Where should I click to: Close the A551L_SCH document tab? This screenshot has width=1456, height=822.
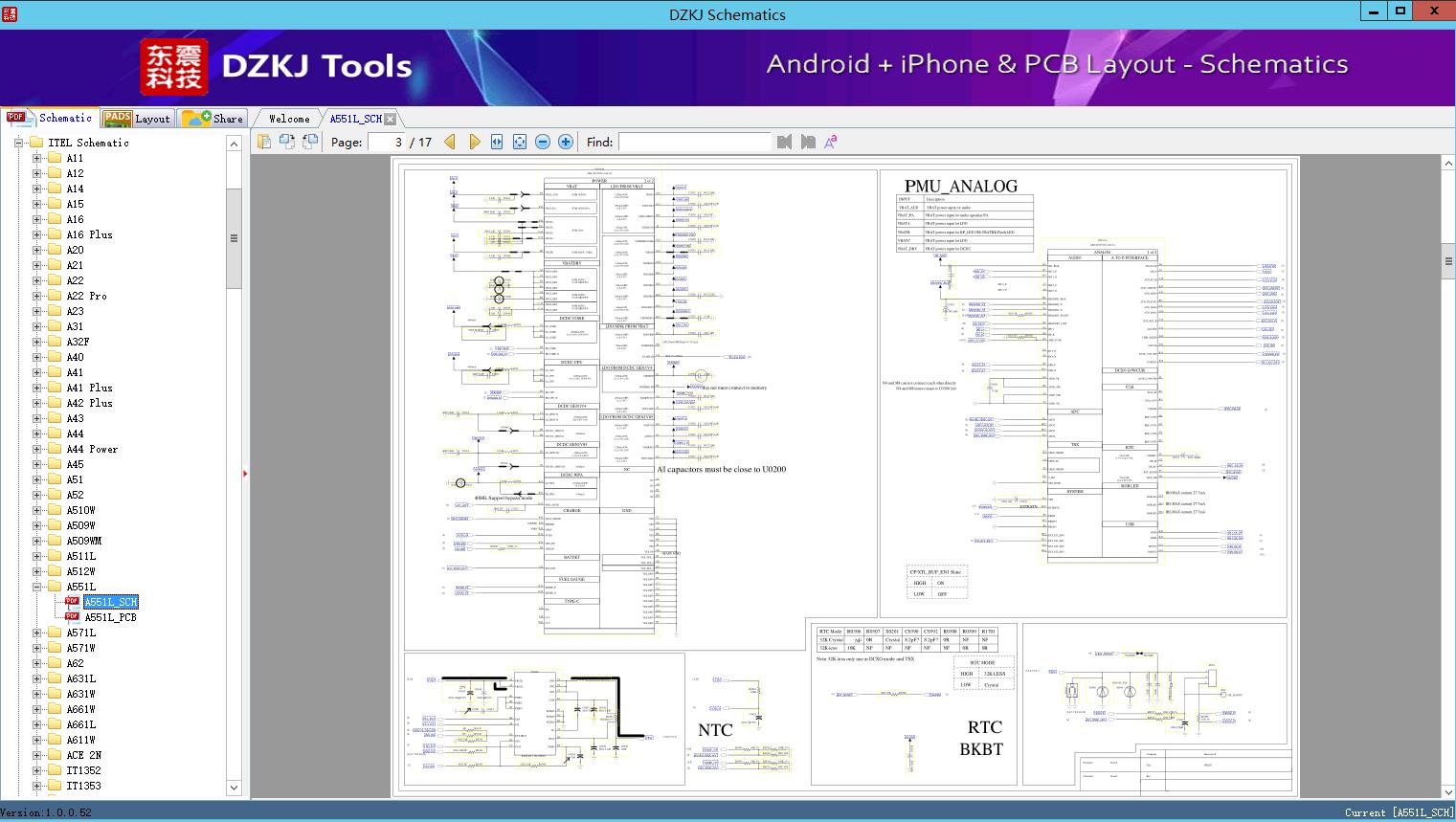point(390,120)
